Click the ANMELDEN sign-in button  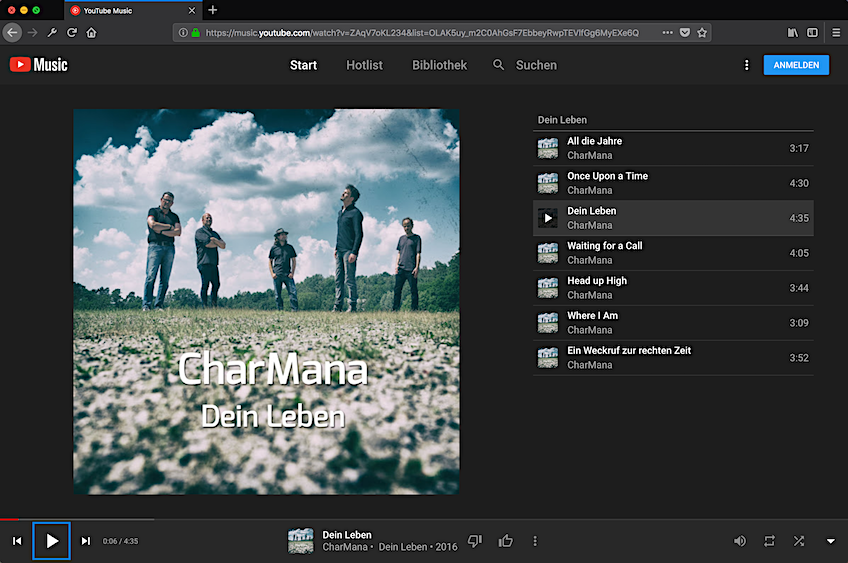pyautogui.click(x=796, y=65)
